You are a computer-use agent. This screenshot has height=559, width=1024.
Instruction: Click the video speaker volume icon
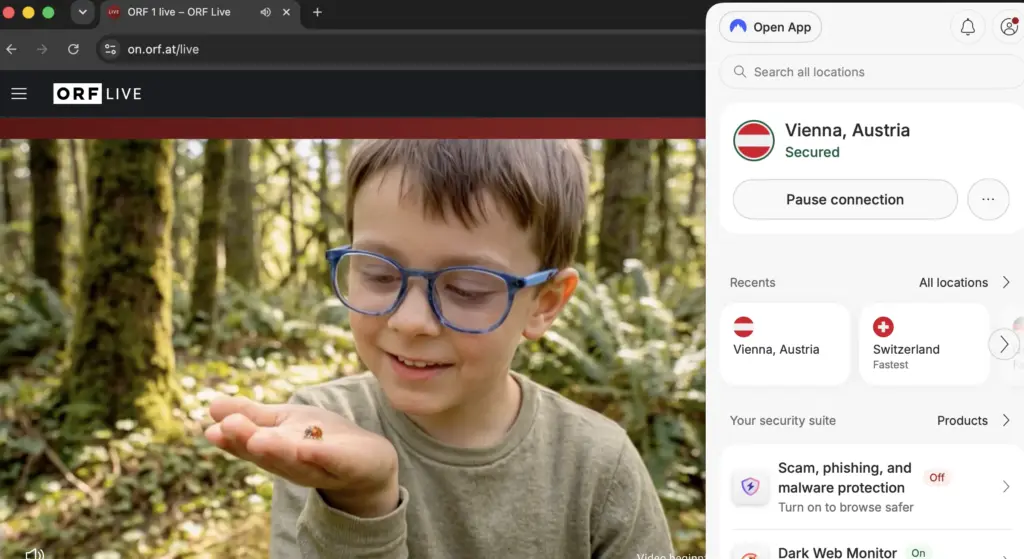coord(34,554)
